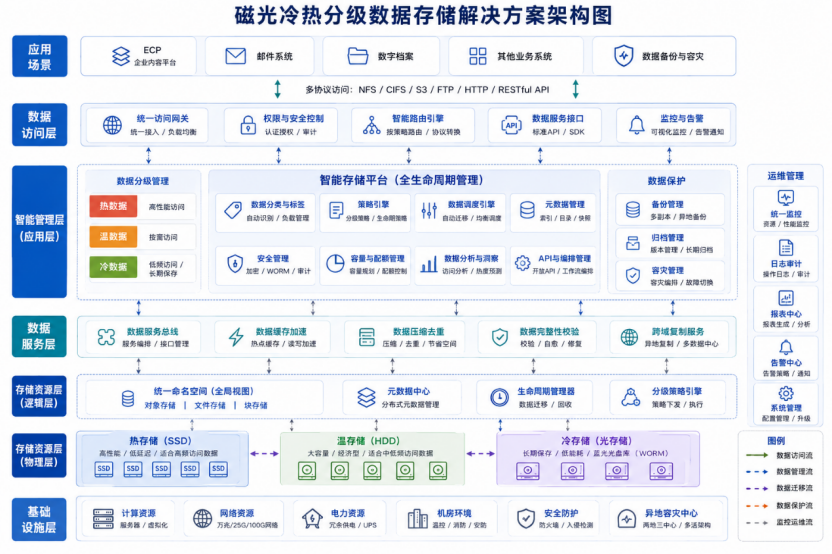Click the envelope icon for 邮件系统
The image size is (832, 554).
pyautogui.click(x=236, y=56)
